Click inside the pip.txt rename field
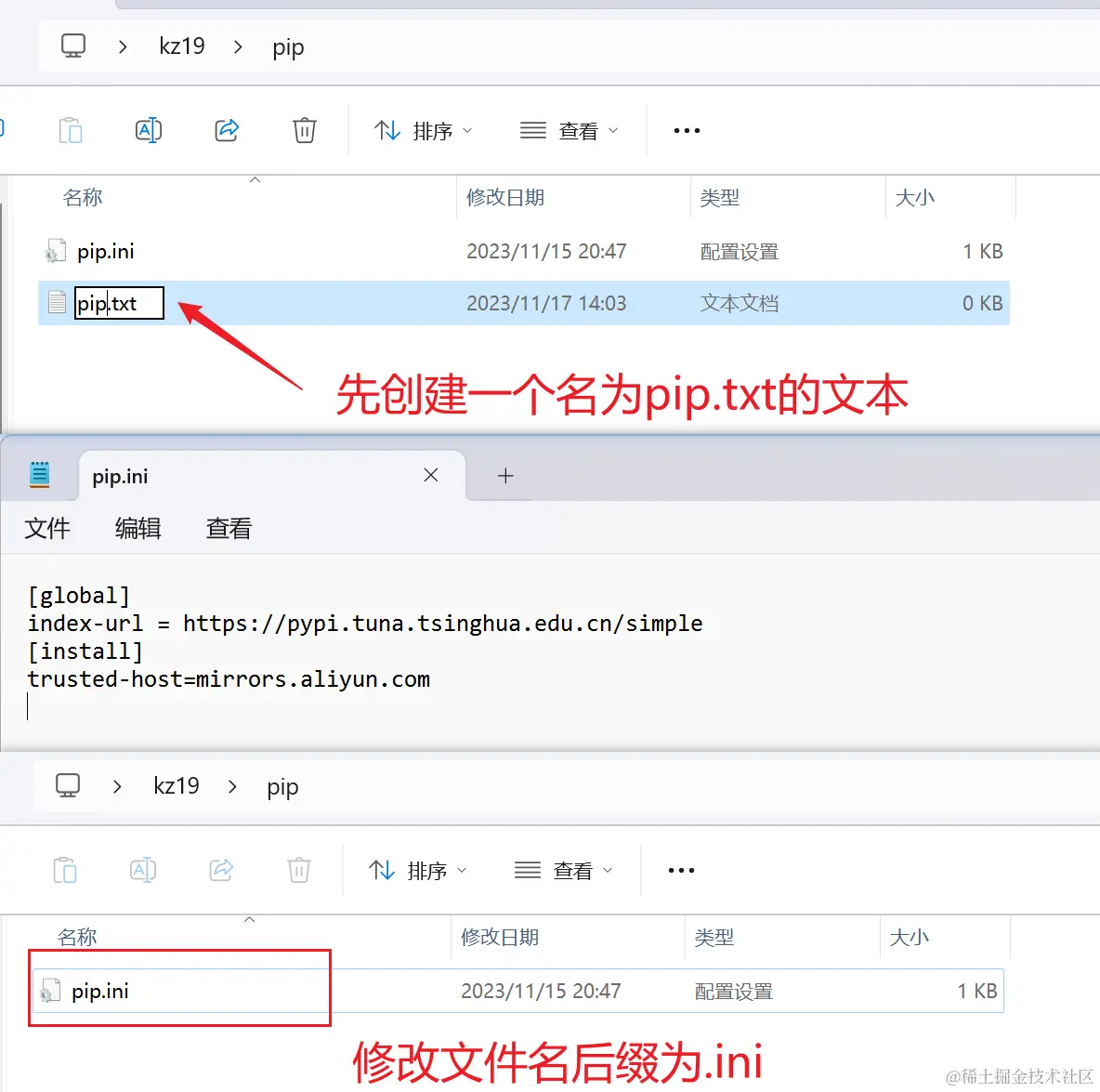 coord(119,303)
